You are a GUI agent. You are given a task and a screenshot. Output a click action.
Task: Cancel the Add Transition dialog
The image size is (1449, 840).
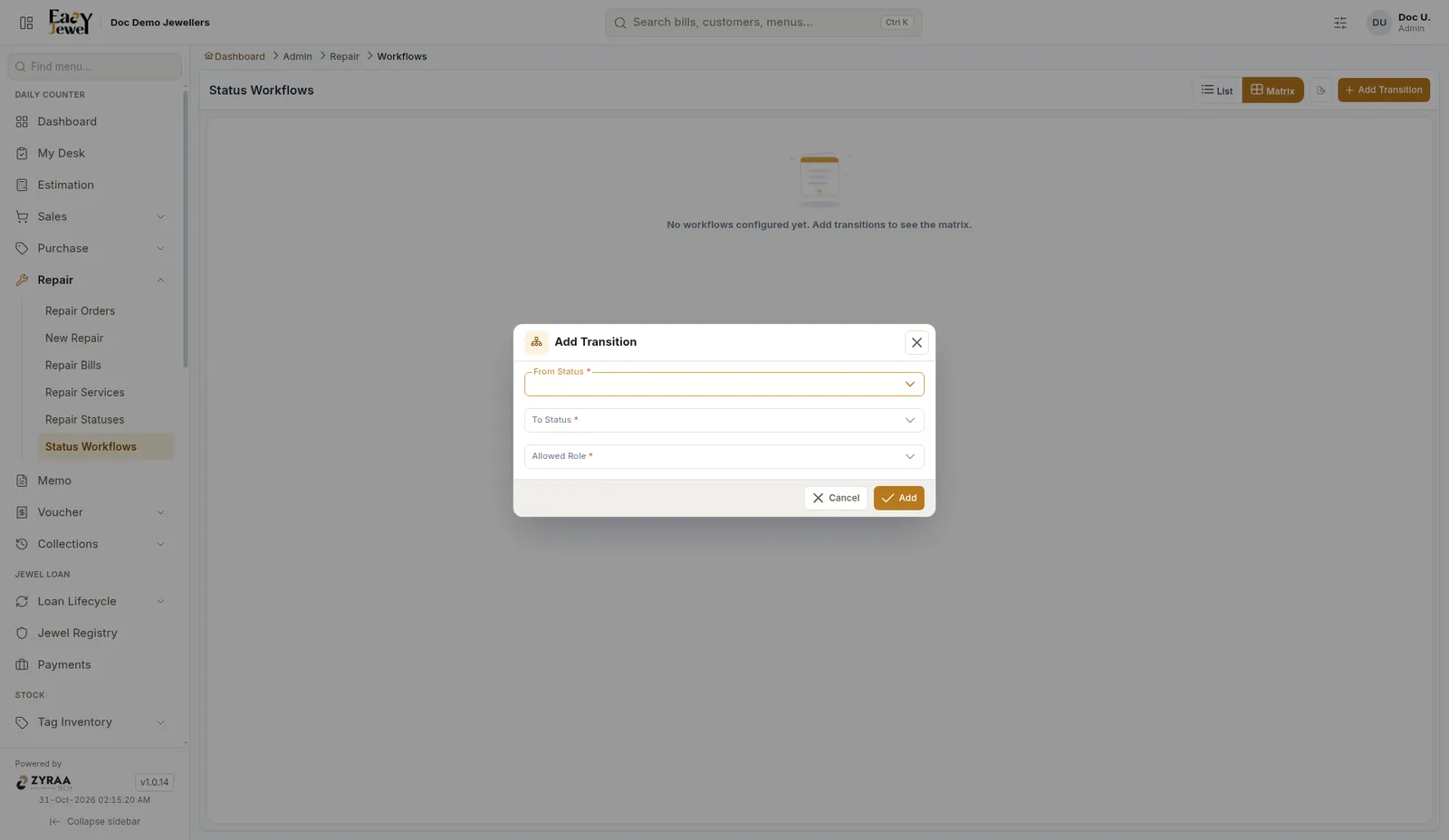(835, 498)
